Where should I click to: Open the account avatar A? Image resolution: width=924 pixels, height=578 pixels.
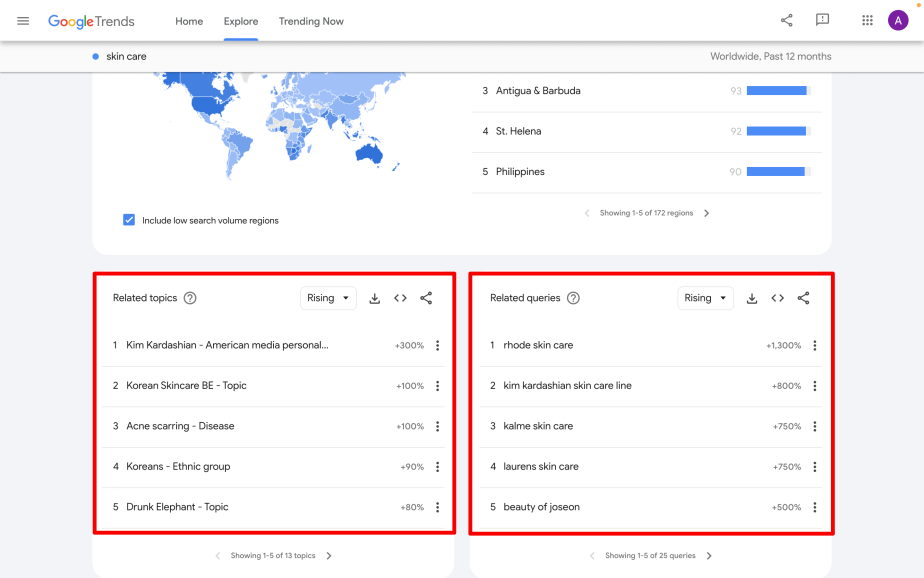click(x=898, y=21)
